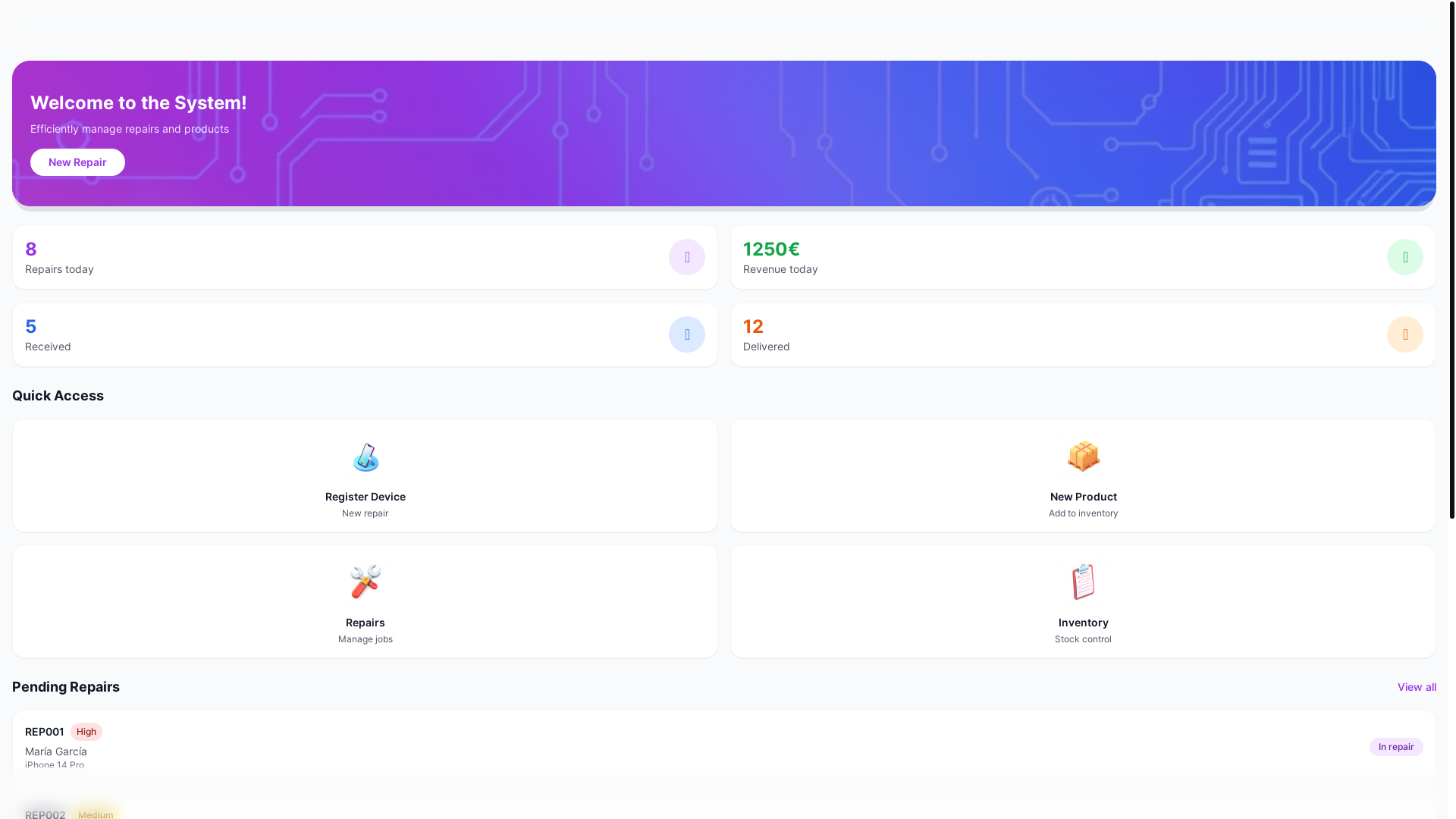Open the Repairs today purple icon
This screenshot has width=1456, height=819.
[x=687, y=257]
